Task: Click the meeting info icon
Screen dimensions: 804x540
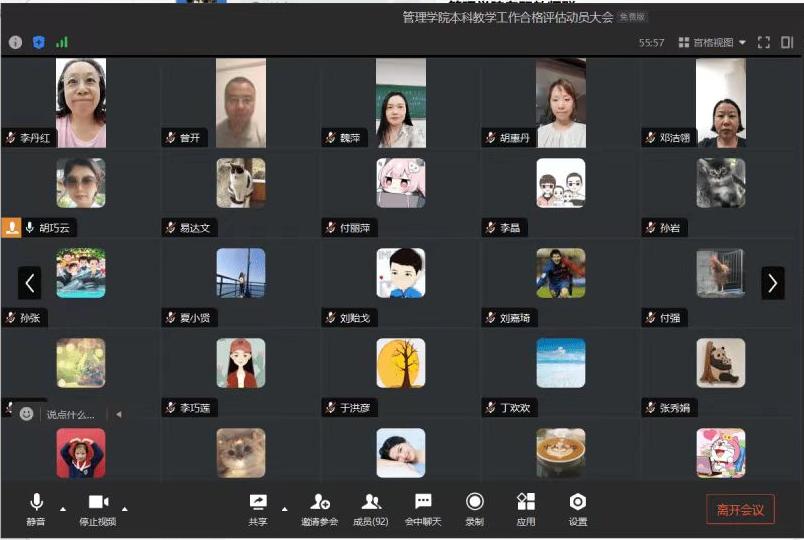Action: (15, 42)
